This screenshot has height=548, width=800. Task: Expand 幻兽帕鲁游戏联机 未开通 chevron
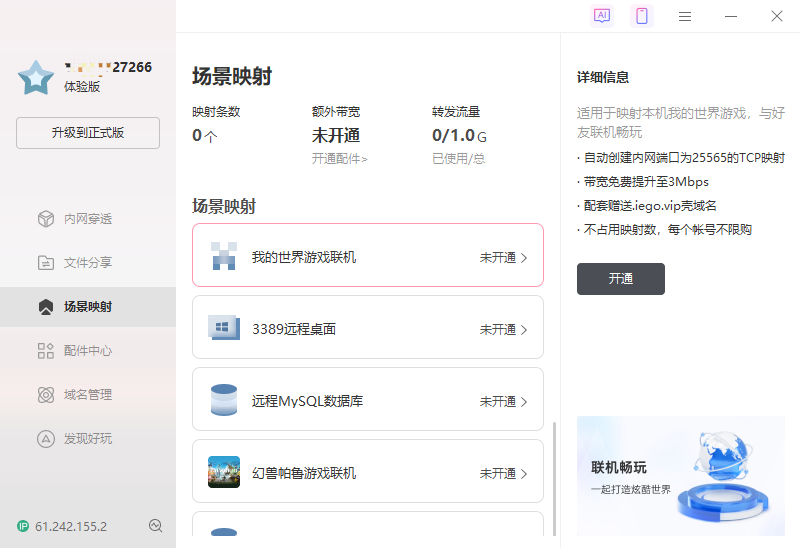point(524,474)
